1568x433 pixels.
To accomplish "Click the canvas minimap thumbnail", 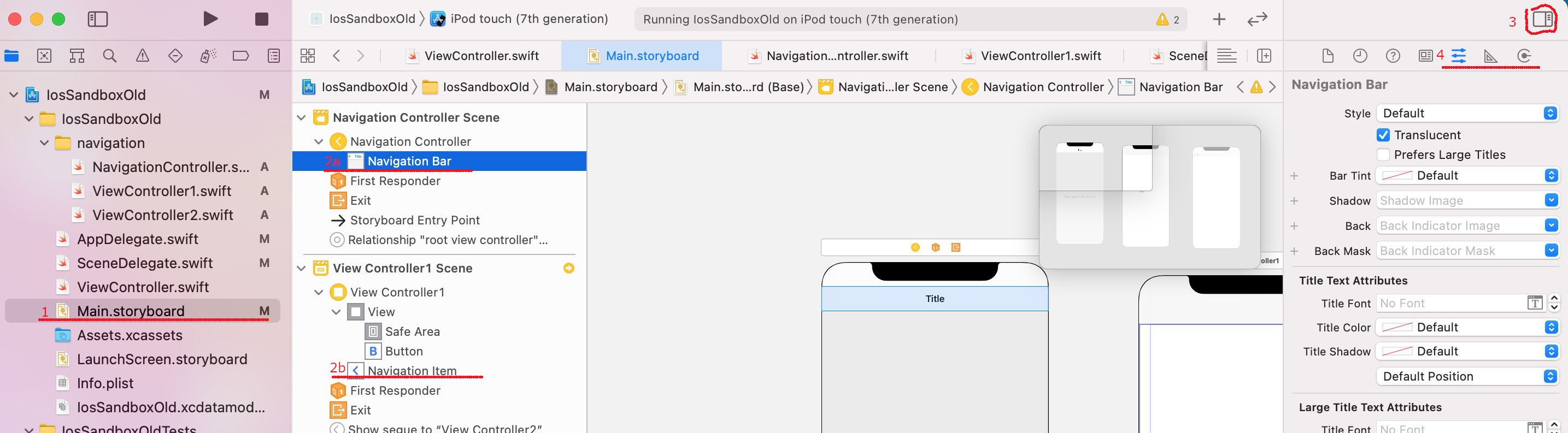I will click(x=1149, y=197).
